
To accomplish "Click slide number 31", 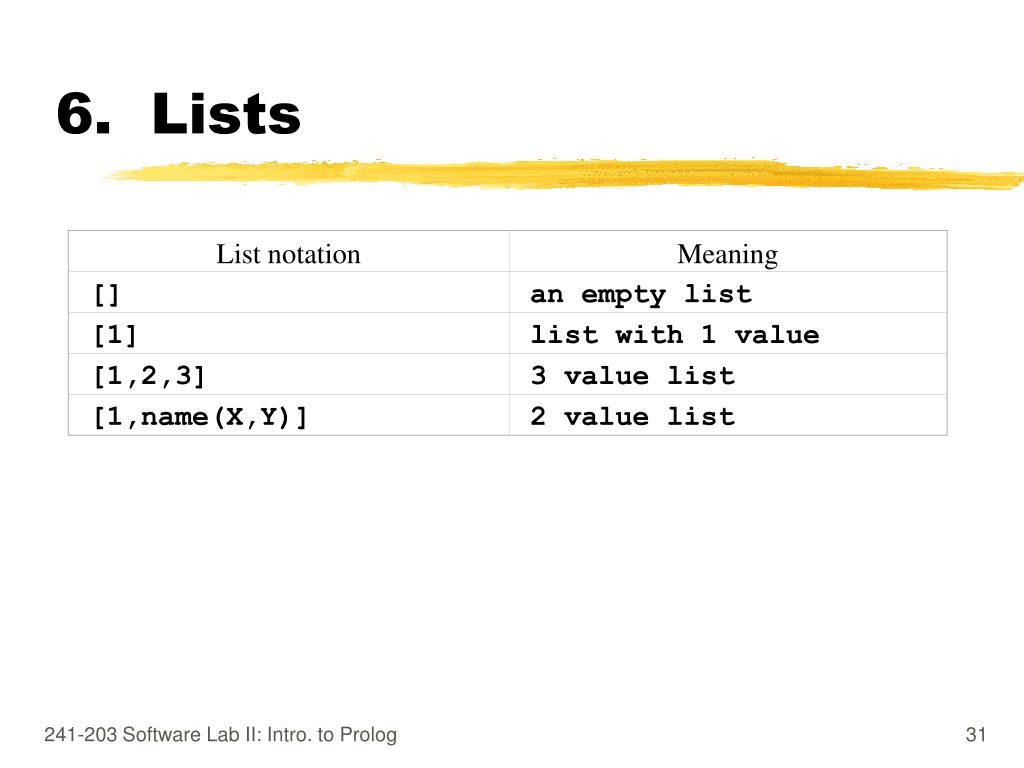I will point(976,735).
